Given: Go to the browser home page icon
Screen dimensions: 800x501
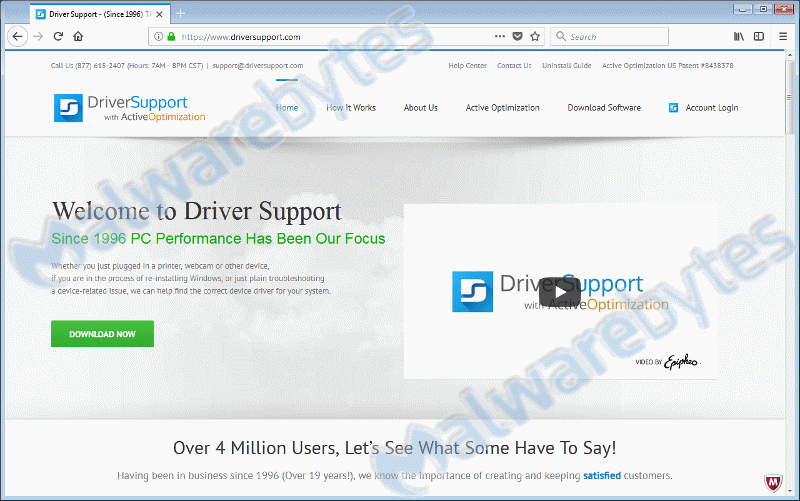Looking at the screenshot, I should point(78,36).
